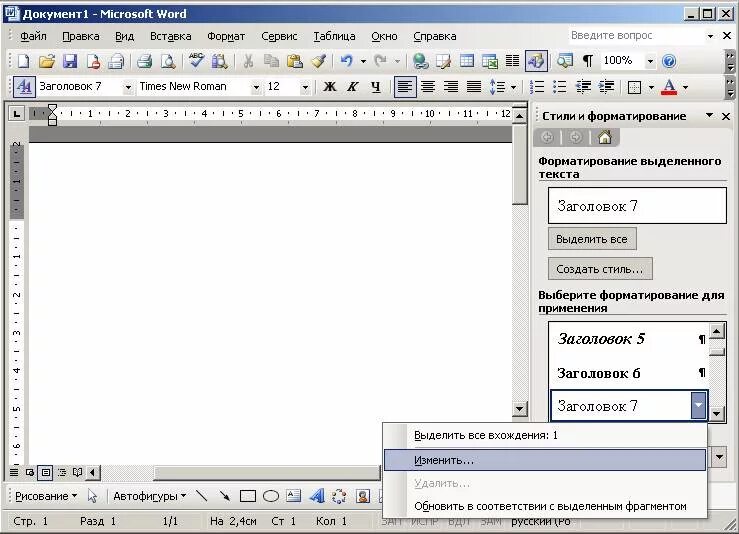Click the Columns icon

[x=512, y=61]
